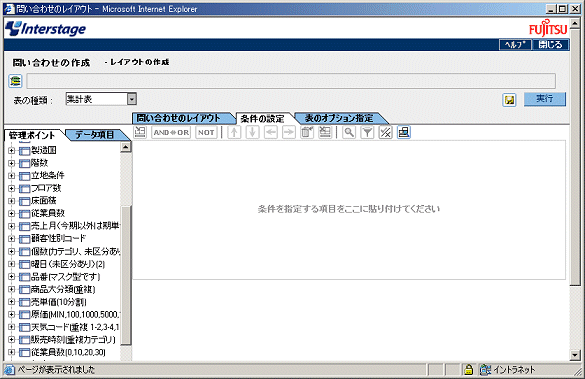Click the Internet Explorer icon in title bar
585x379 pixels.
tap(9, 9)
